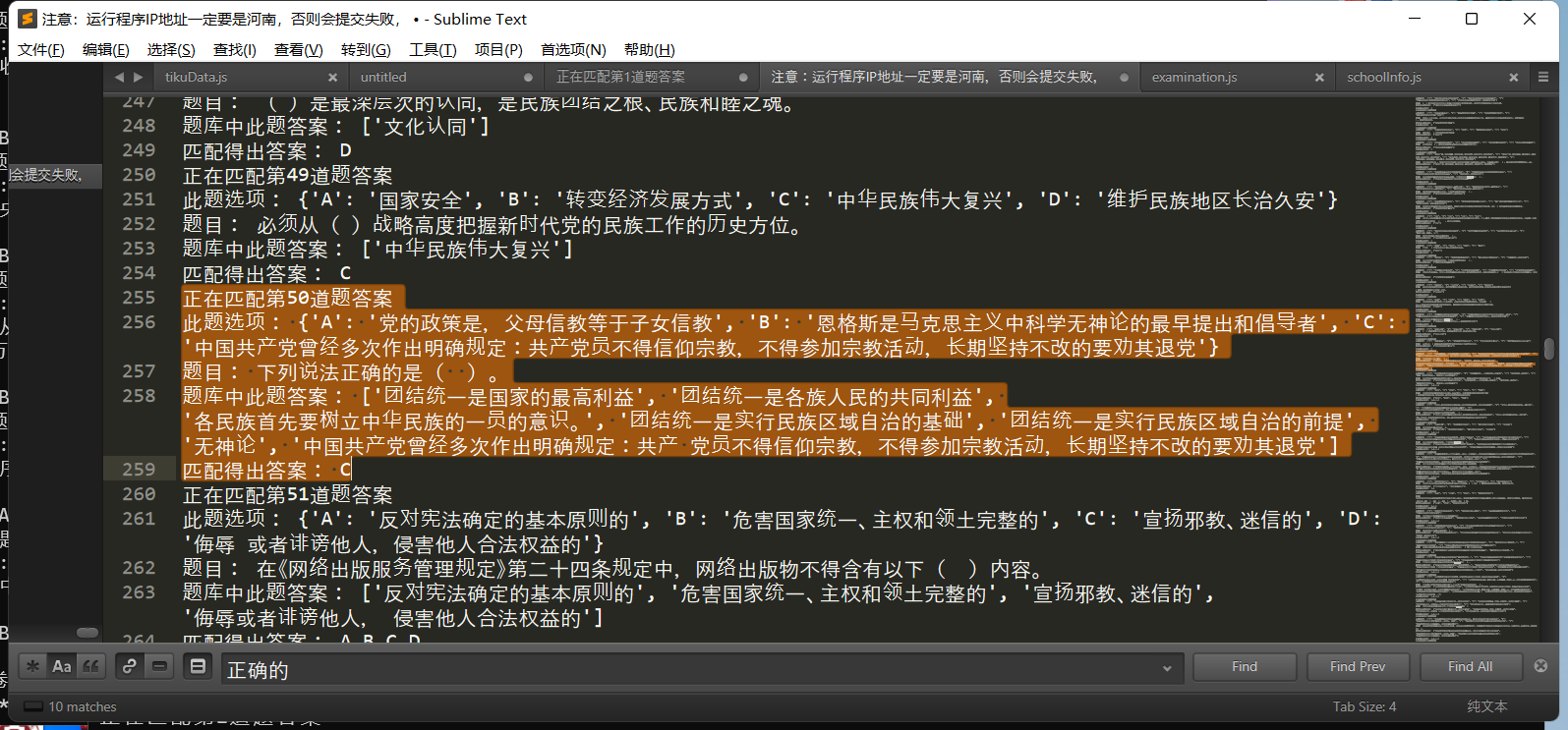Click line number 259 in the gutter
This screenshot has width=1568, height=730.
(x=139, y=470)
